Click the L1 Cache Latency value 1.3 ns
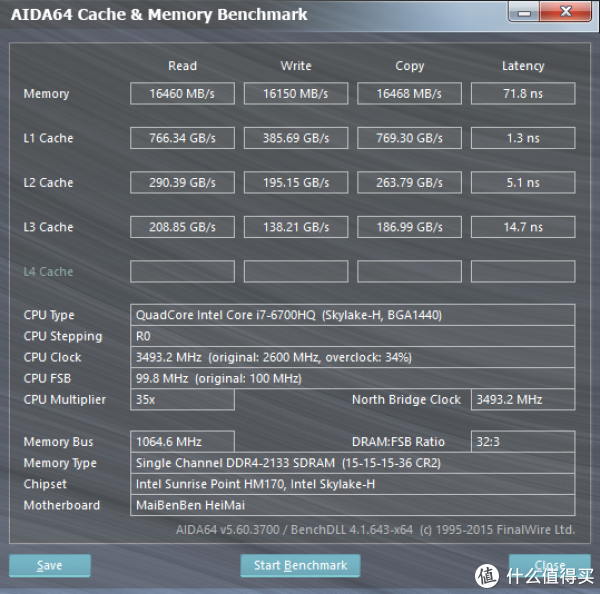Image resolution: width=600 pixels, height=594 pixels. (523, 138)
